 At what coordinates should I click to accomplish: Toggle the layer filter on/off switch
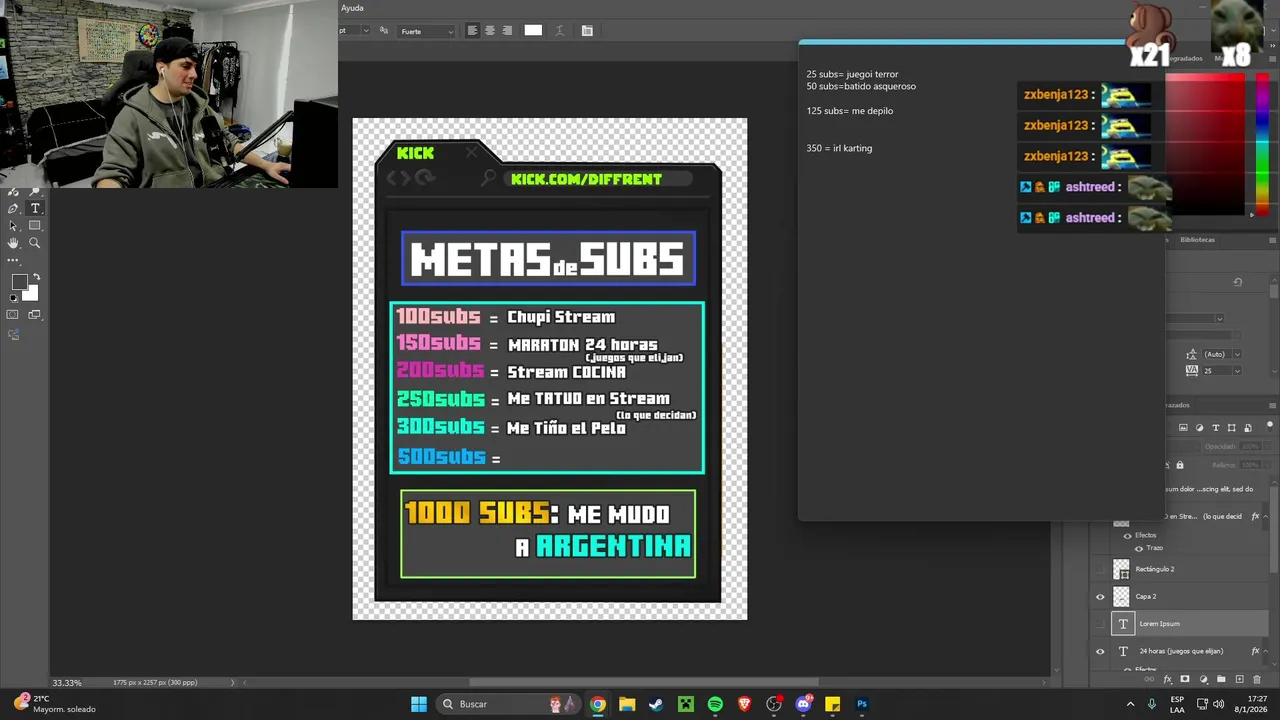(1271, 428)
